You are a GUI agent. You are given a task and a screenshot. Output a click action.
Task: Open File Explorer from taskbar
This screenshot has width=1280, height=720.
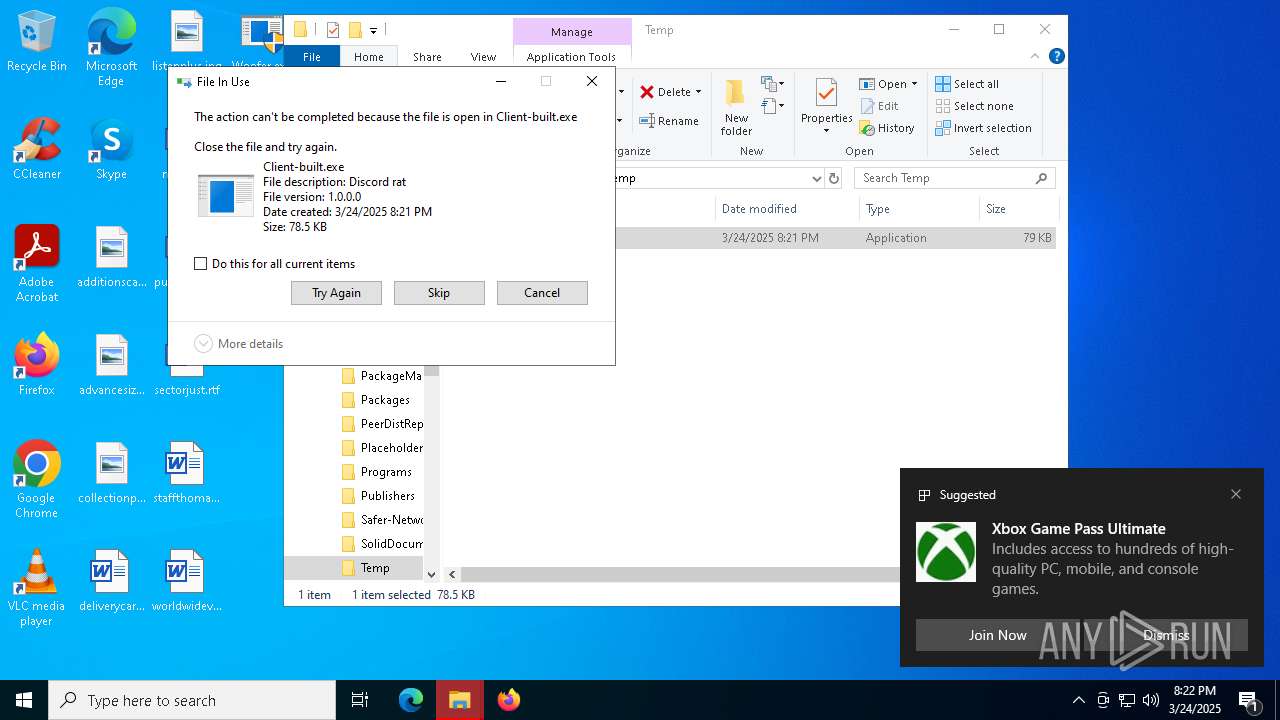coord(459,700)
